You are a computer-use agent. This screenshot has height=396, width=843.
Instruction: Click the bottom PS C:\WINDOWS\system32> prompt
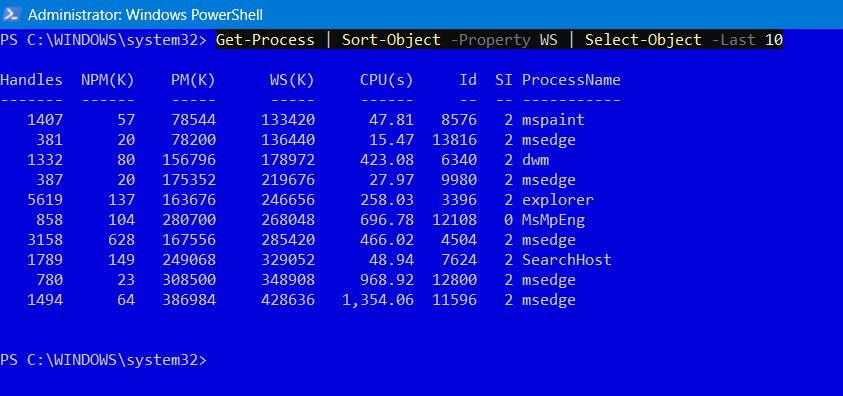(103, 360)
